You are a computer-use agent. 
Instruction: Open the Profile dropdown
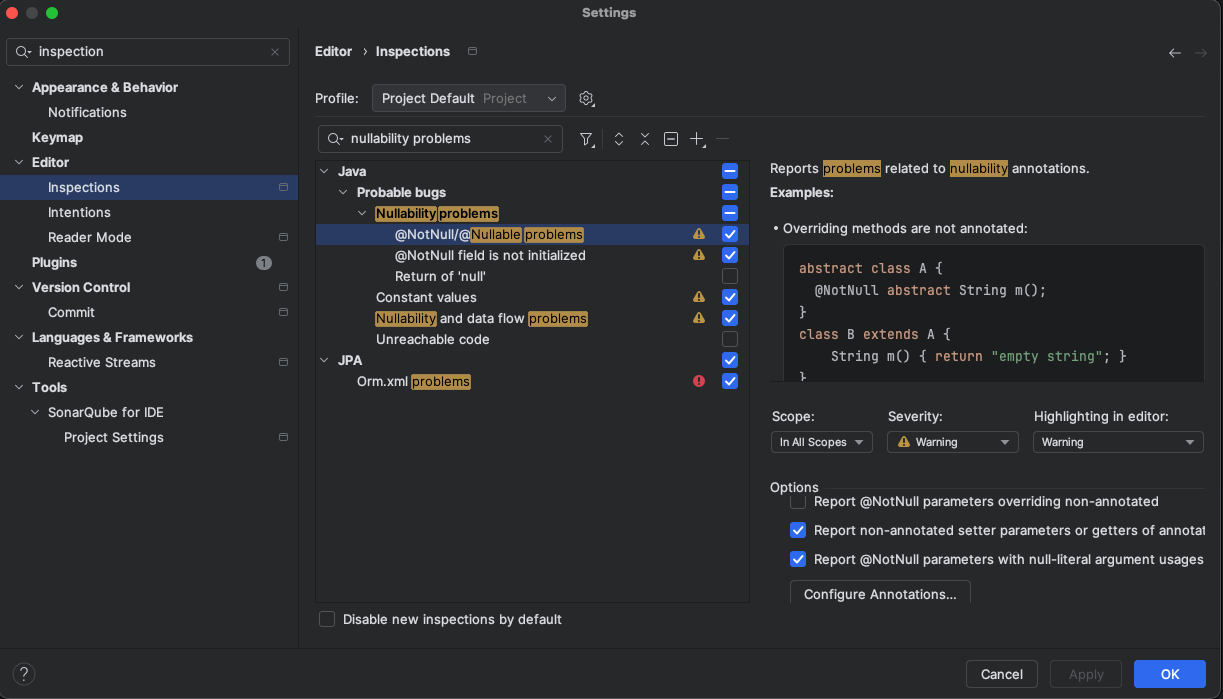[467, 98]
